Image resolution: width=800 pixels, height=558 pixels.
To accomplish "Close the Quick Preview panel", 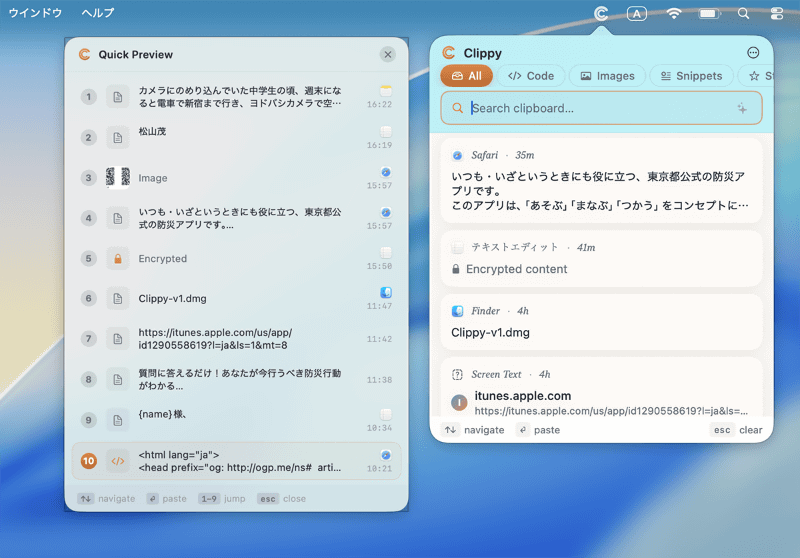I will [x=388, y=54].
